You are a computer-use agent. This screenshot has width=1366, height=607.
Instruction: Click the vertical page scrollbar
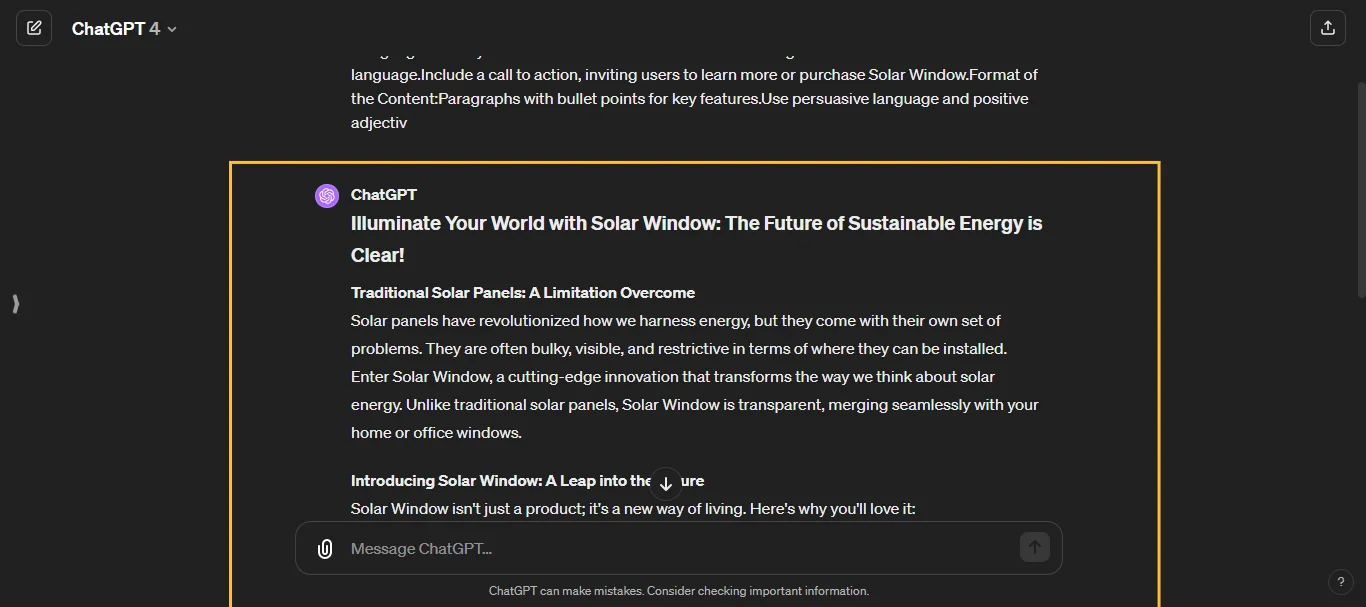pyautogui.click(x=1359, y=200)
